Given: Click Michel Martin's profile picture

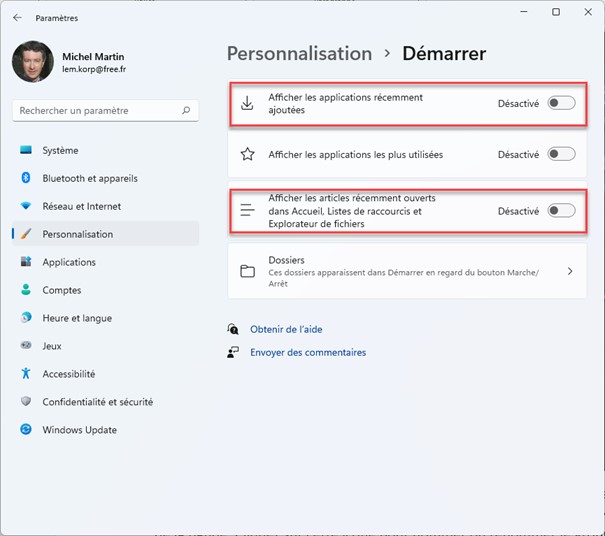Looking at the screenshot, I should (x=32, y=62).
